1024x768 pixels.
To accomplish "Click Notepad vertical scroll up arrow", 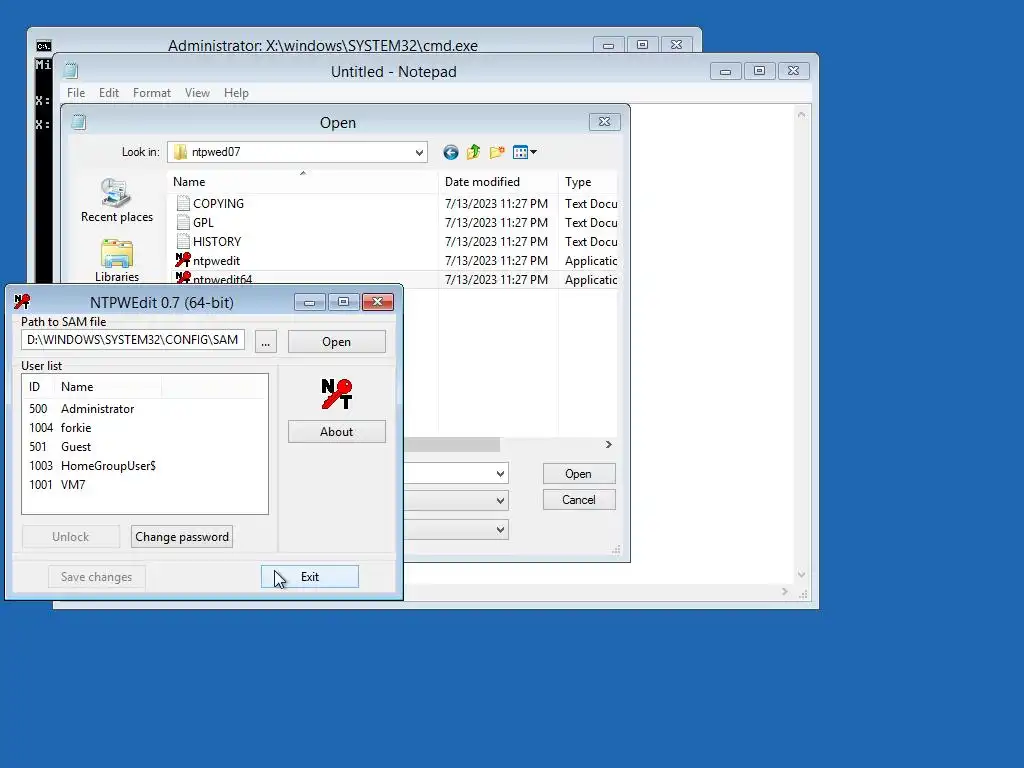I will [x=801, y=115].
